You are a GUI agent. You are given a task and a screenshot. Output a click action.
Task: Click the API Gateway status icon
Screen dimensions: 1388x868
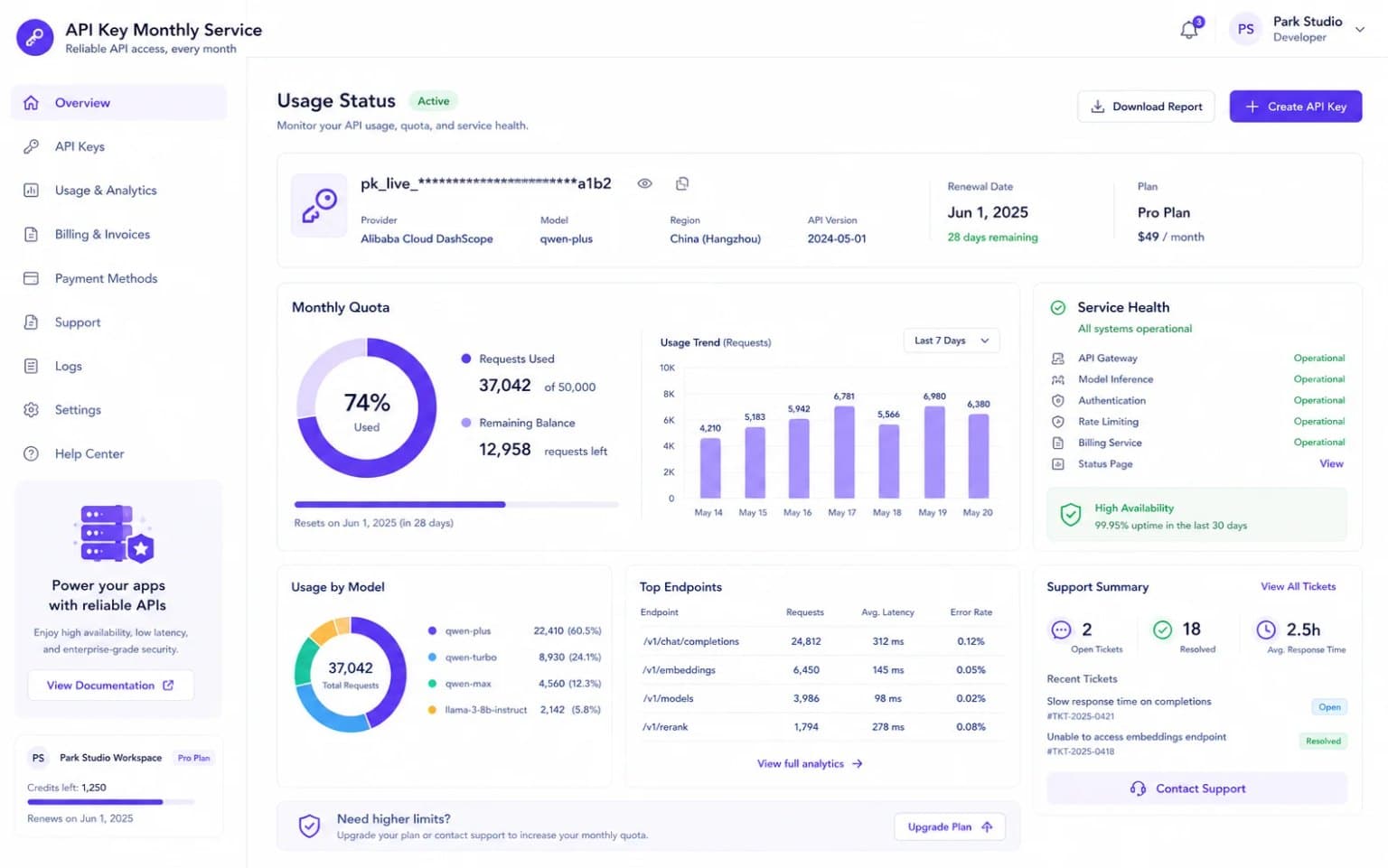point(1057,359)
